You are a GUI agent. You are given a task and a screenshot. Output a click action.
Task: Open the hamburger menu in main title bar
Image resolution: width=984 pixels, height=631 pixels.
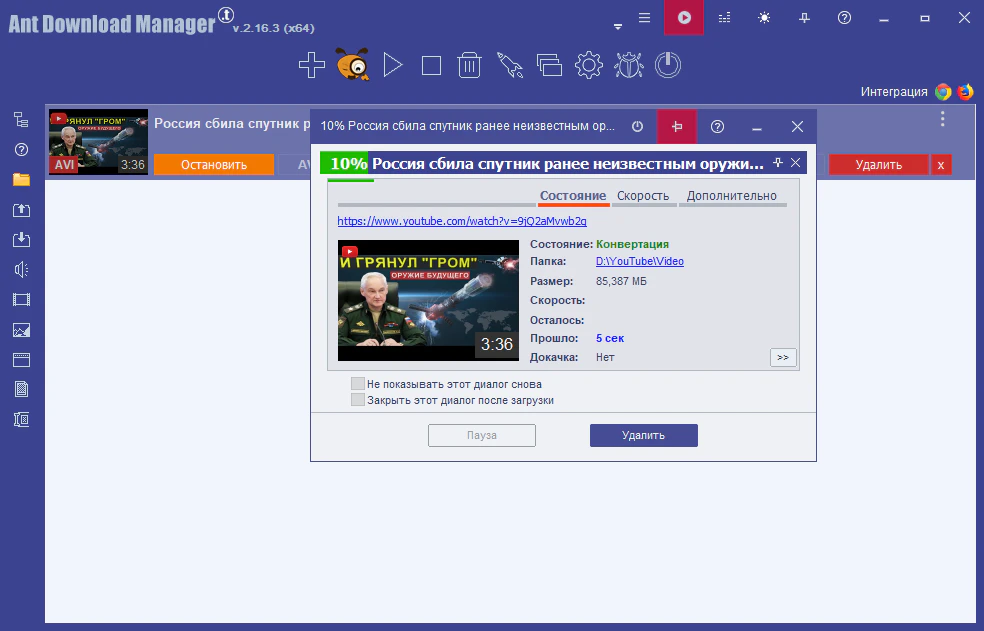(644, 18)
